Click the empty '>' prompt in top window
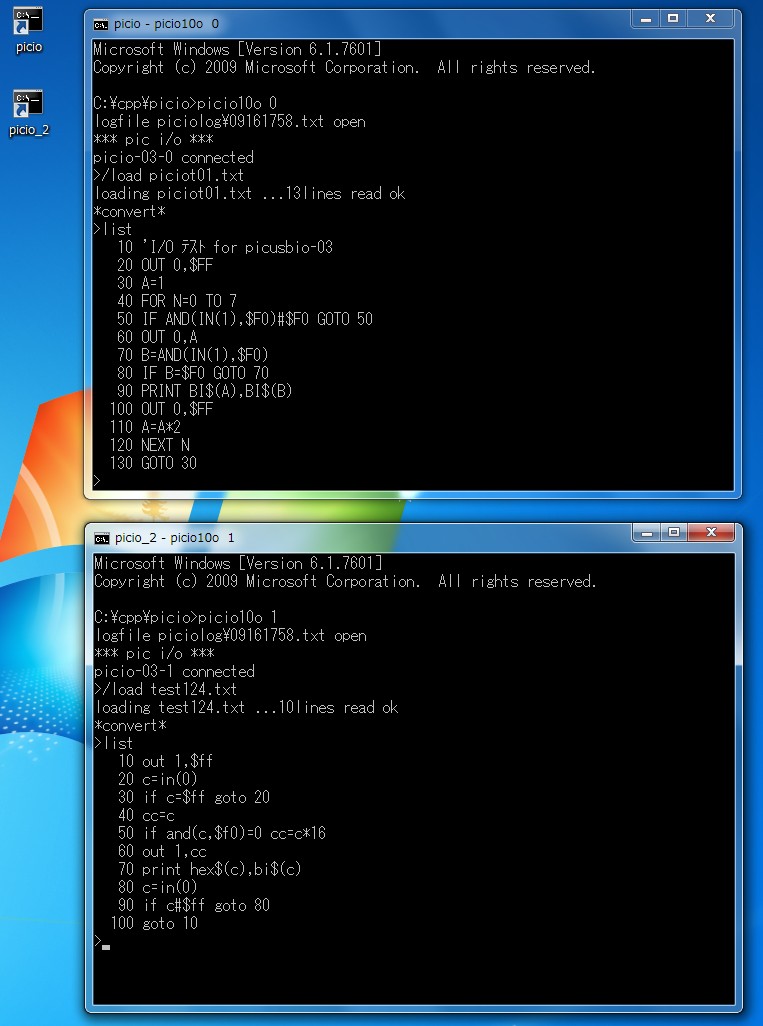763x1026 pixels. click(98, 481)
